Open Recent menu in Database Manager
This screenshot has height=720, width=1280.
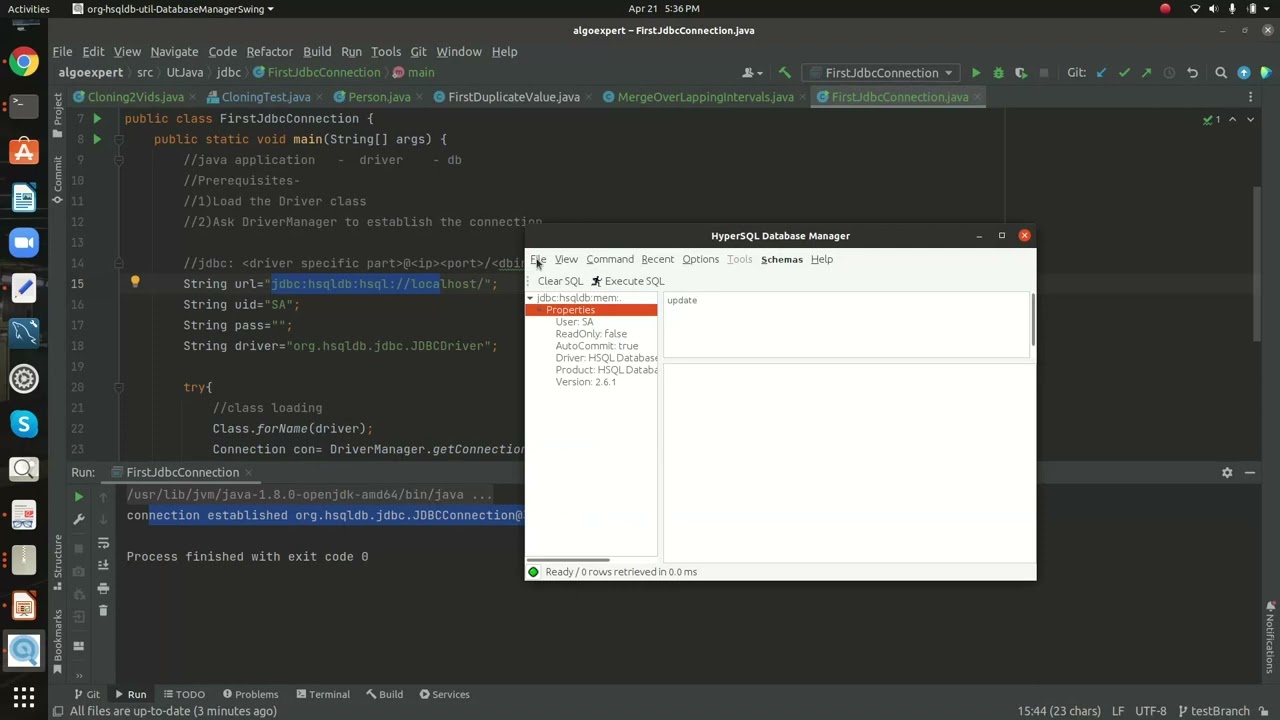pyautogui.click(x=657, y=259)
